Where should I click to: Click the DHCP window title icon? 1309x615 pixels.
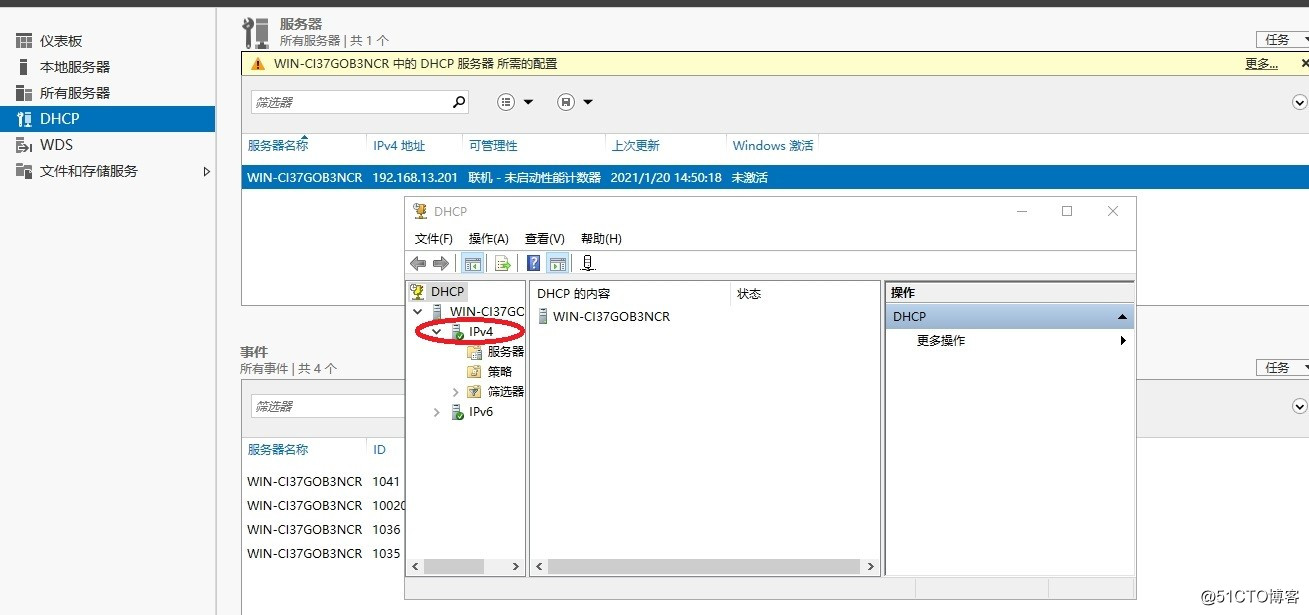click(x=420, y=211)
